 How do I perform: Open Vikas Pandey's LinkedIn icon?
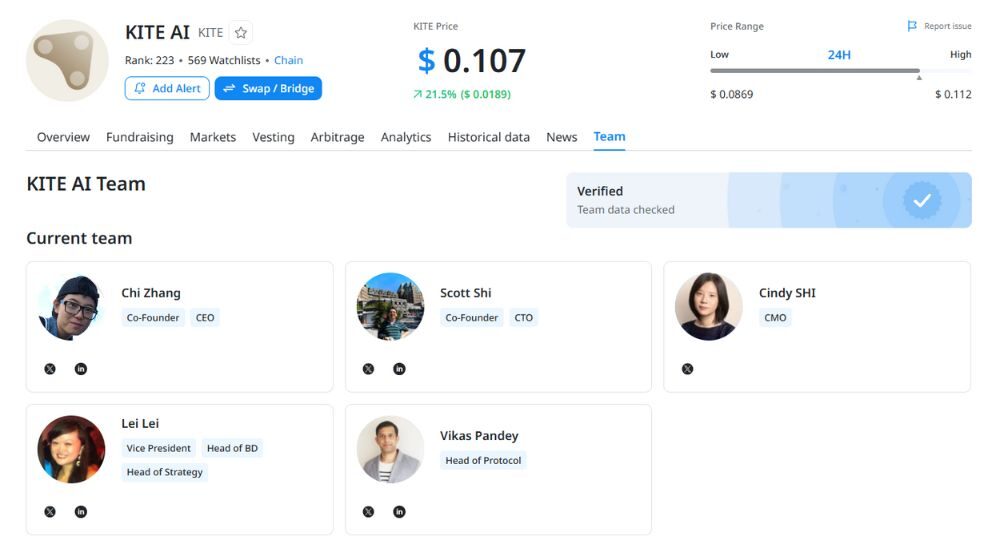(399, 512)
